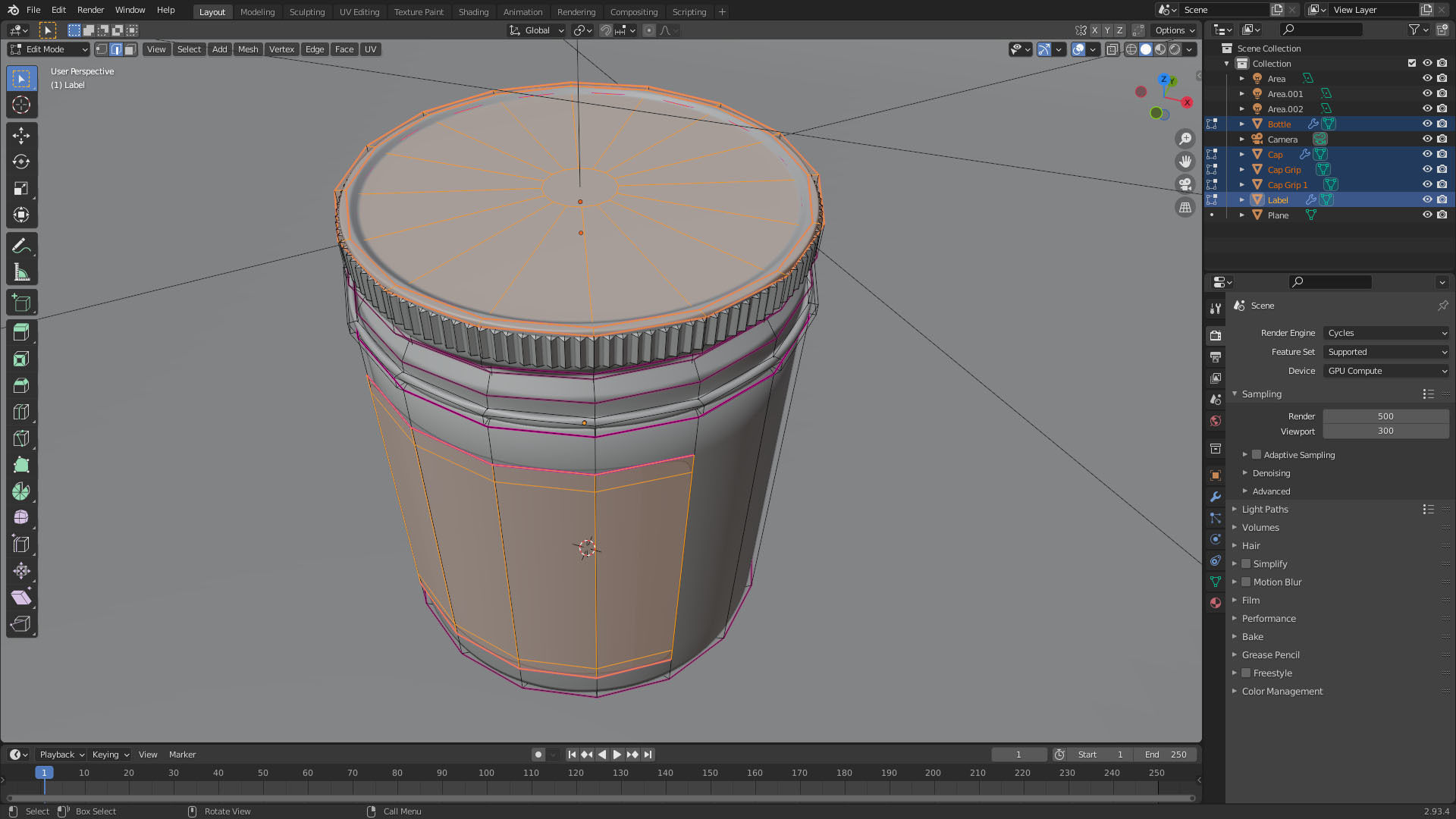Choose the Annotate pencil tool

[21, 246]
